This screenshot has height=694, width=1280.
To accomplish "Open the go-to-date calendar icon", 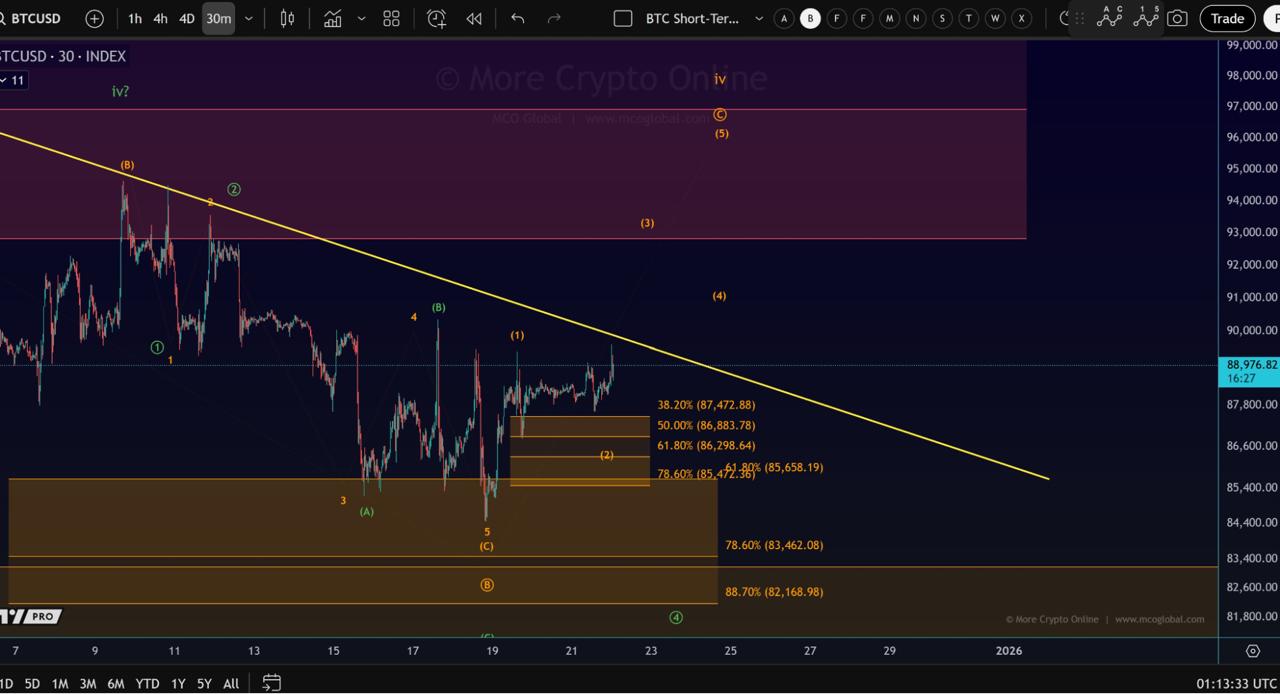I will (271, 683).
